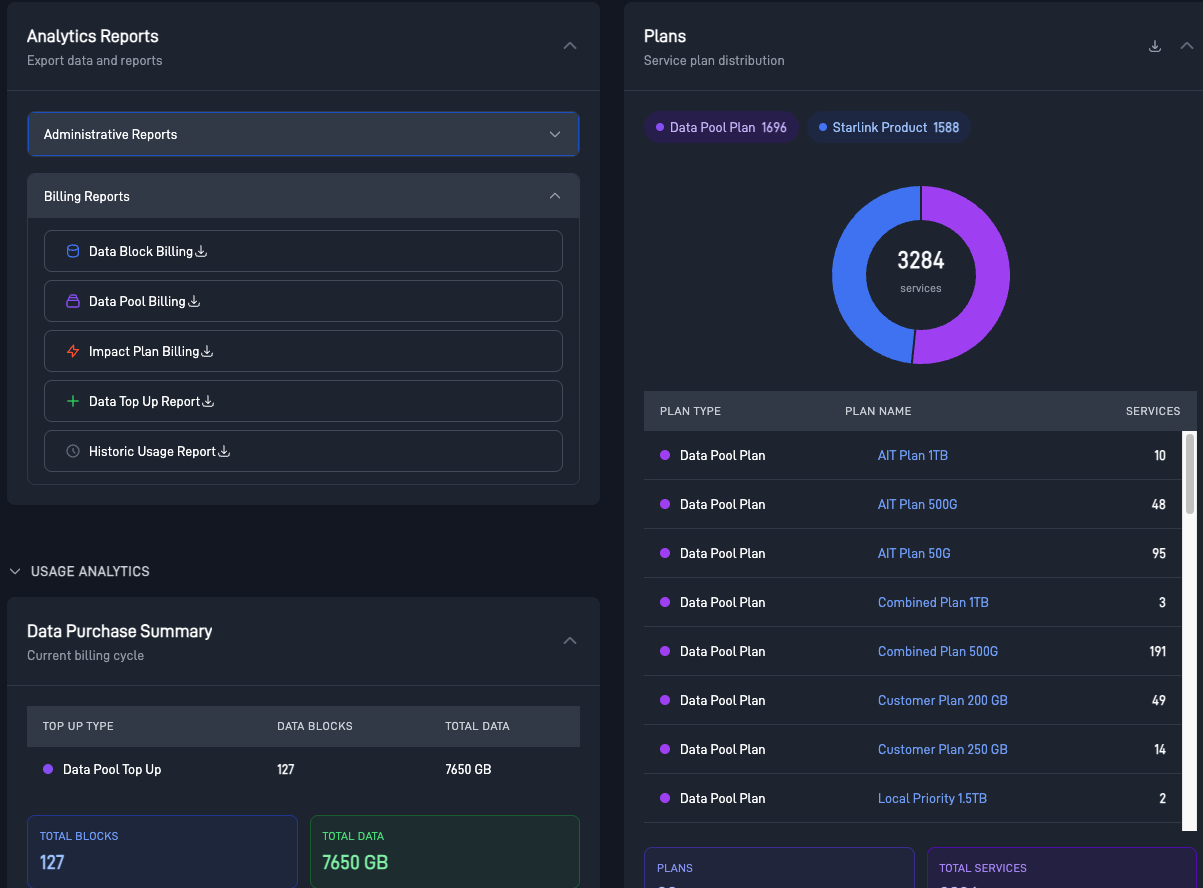This screenshot has width=1203, height=888.
Task: Open the Combined Plan 1TB link
Action: (x=933, y=602)
